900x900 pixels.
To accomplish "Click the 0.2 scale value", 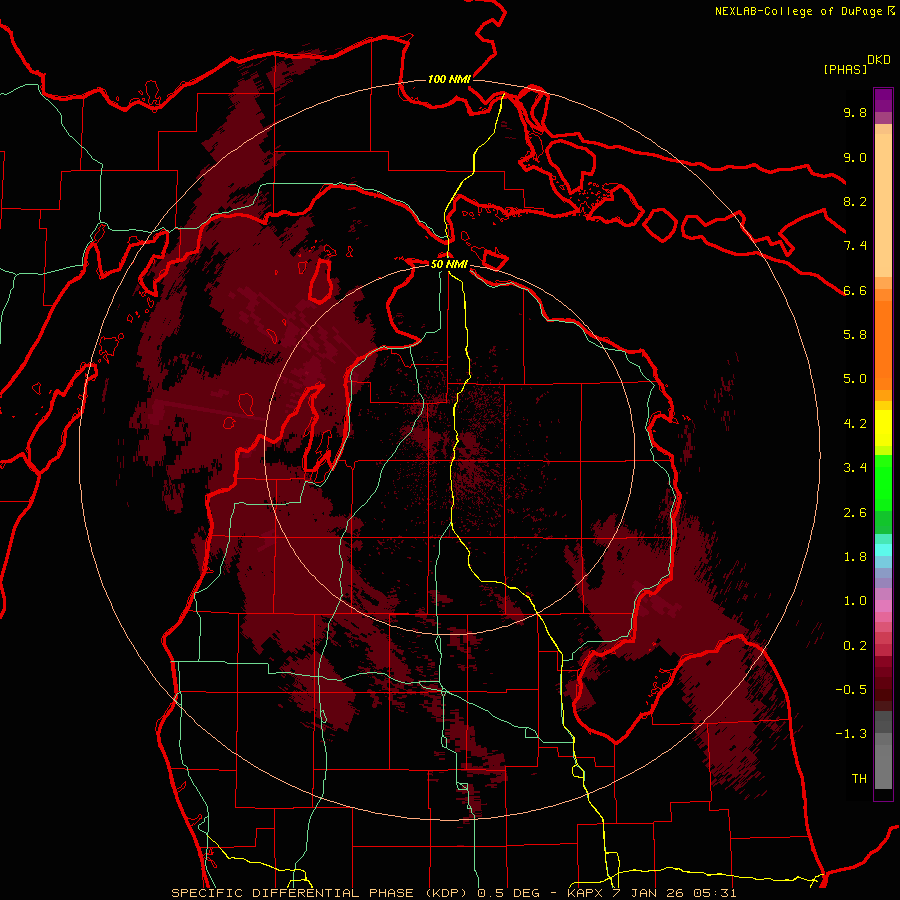I will [855, 646].
